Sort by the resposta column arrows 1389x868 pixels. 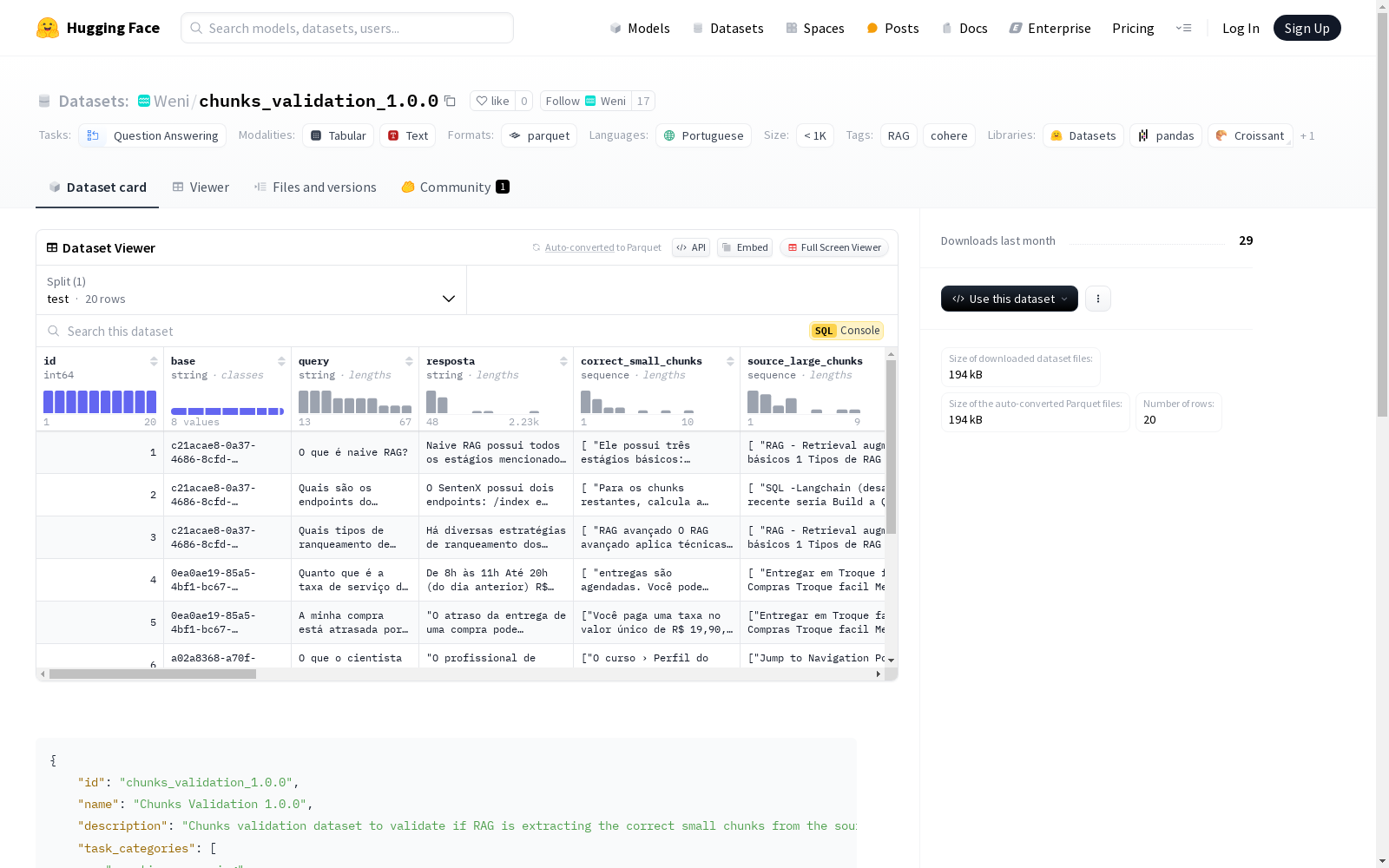(x=563, y=361)
